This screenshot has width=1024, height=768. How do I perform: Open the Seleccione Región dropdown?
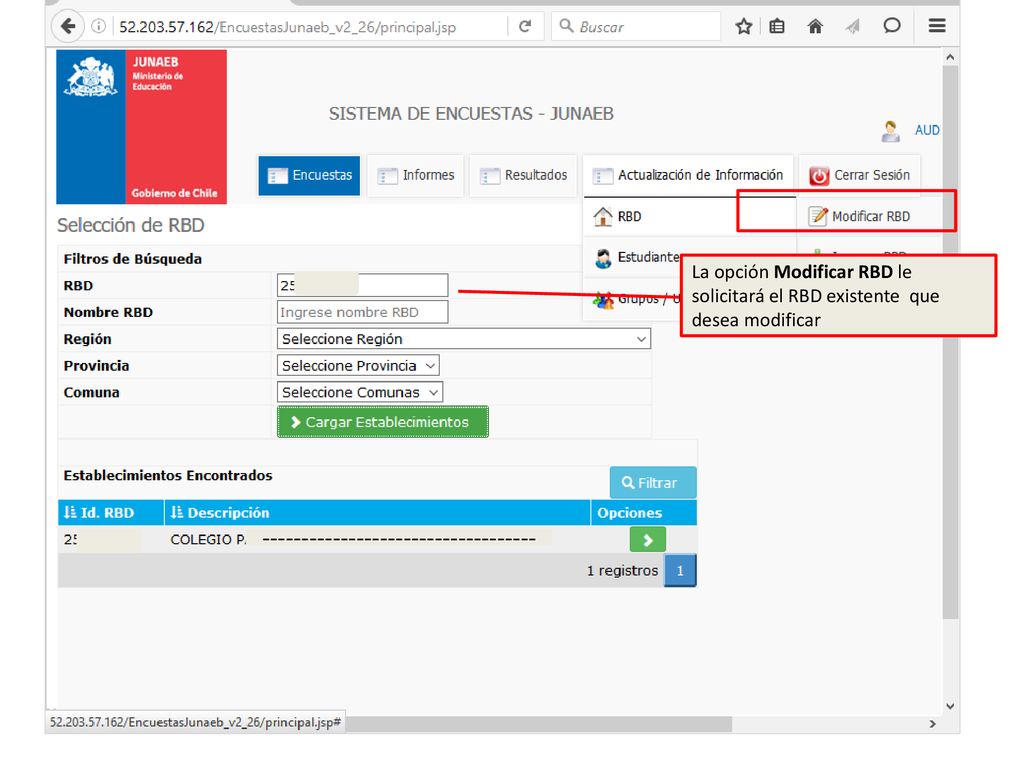[x=464, y=339]
